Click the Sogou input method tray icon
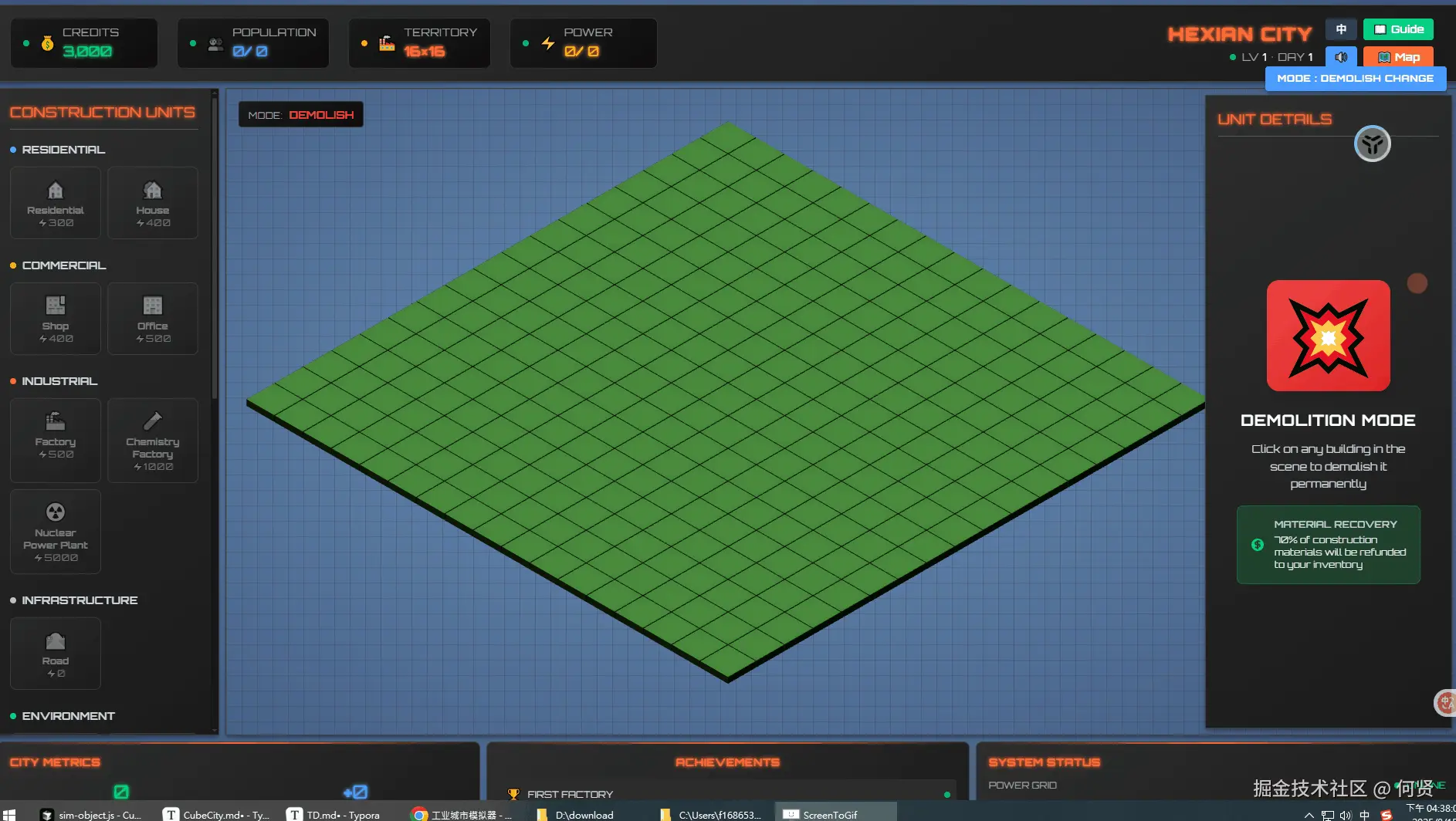1456x821 pixels. click(1387, 815)
